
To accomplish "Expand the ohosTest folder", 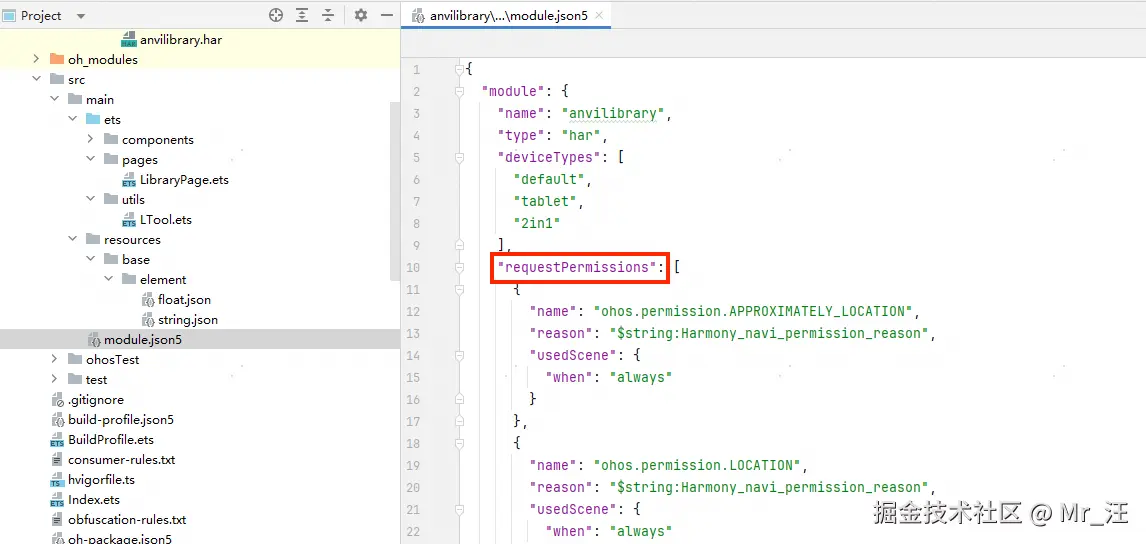I will click(54, 359).
